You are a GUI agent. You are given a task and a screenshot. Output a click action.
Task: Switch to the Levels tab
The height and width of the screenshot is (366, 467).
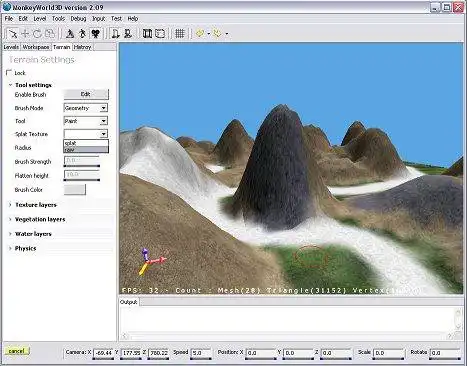point(11,47)
